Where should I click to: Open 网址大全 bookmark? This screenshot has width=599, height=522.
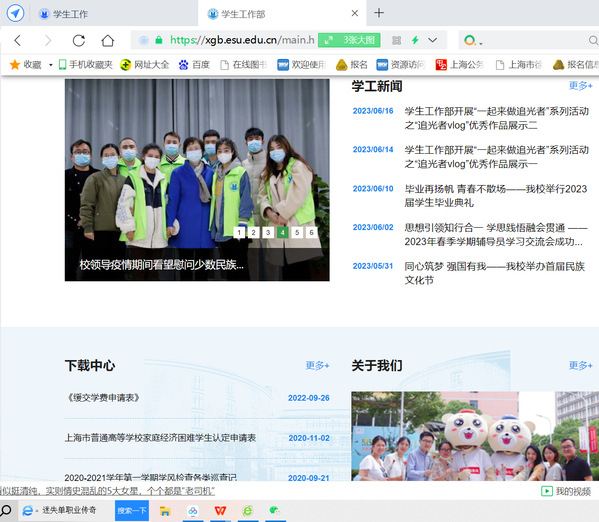click(x=144, y=65)
